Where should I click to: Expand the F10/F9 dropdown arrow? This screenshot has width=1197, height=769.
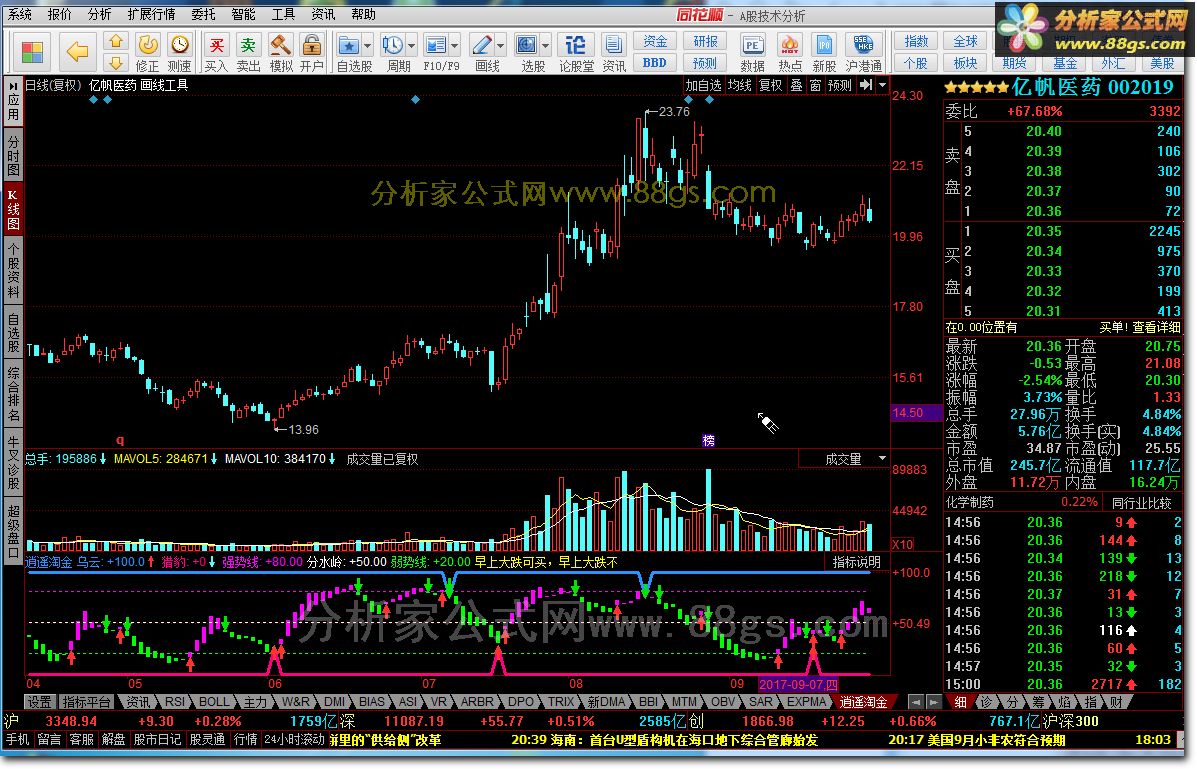[454, 46]
